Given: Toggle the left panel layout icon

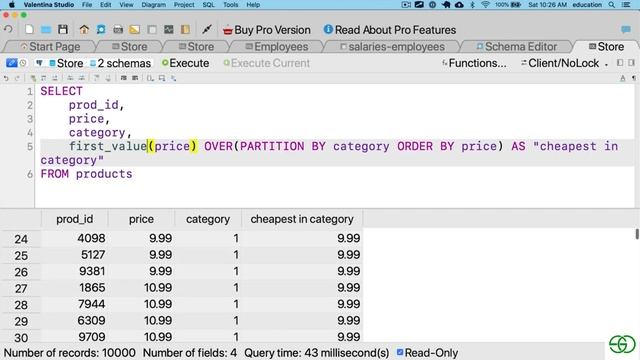Looking at the screenshot, I should 620,63.
